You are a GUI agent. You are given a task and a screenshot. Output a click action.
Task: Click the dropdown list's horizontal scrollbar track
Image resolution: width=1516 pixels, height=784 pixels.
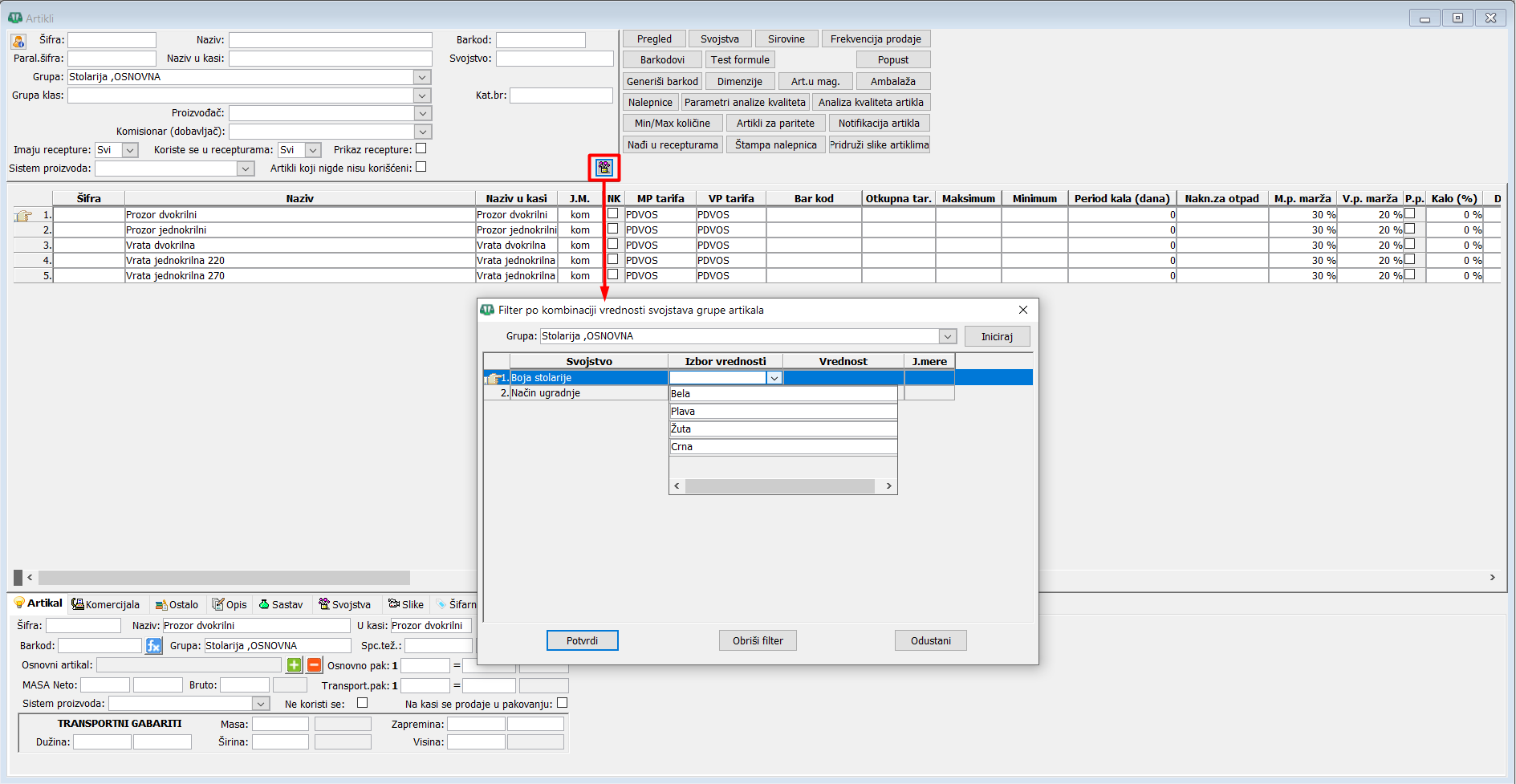point(779,486)
